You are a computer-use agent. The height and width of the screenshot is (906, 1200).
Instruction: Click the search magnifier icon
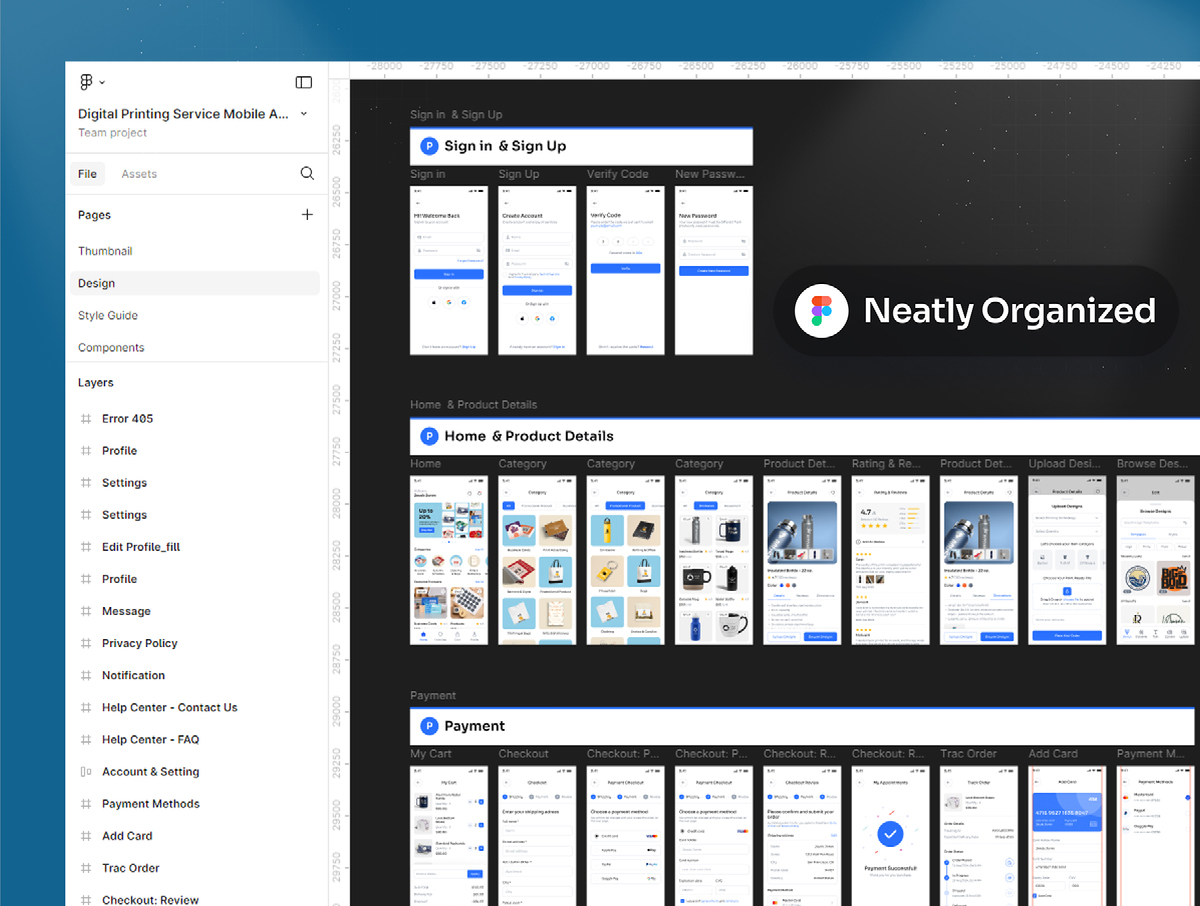[x=307, y=174]
